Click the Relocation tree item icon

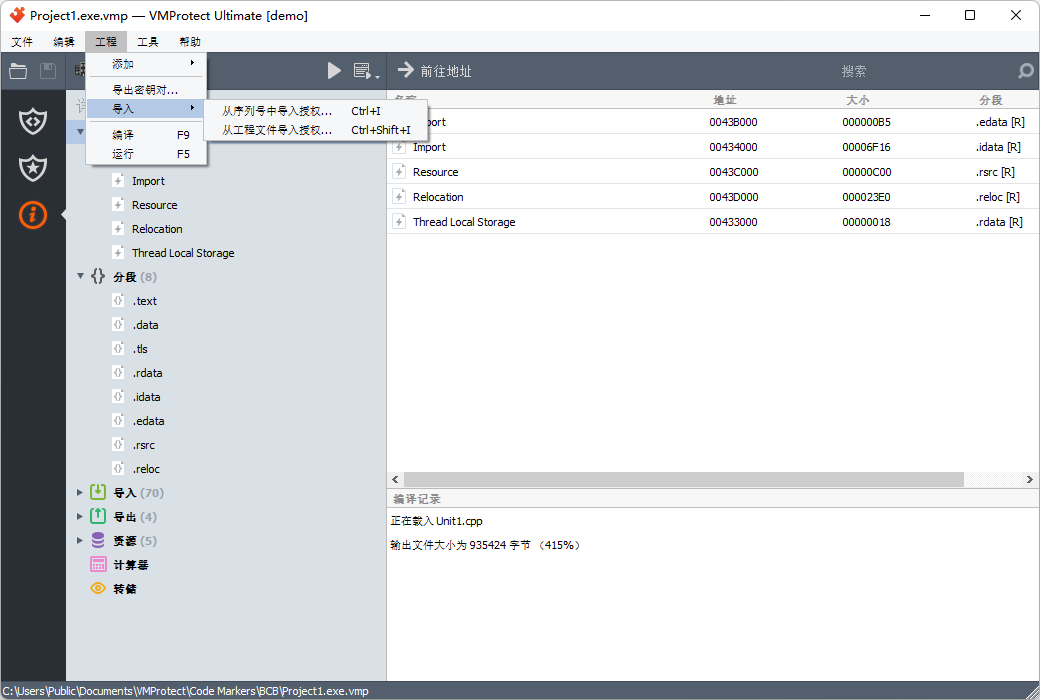(118, 228)
